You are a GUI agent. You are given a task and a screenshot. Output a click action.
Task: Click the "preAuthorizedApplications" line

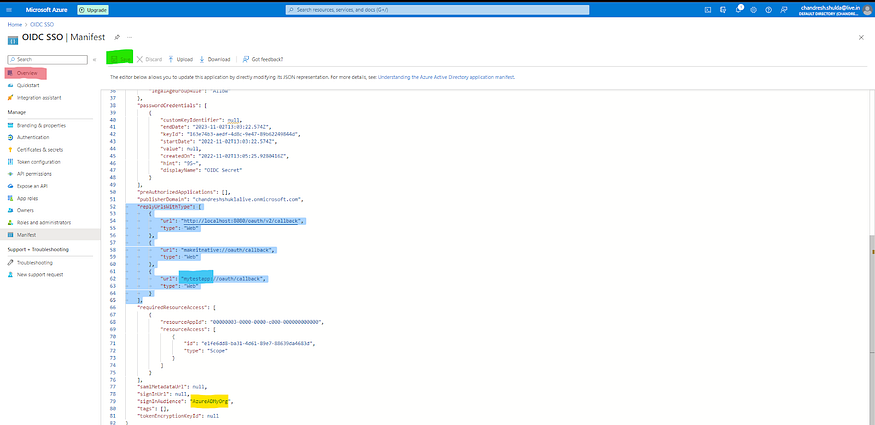pos(184,192)
